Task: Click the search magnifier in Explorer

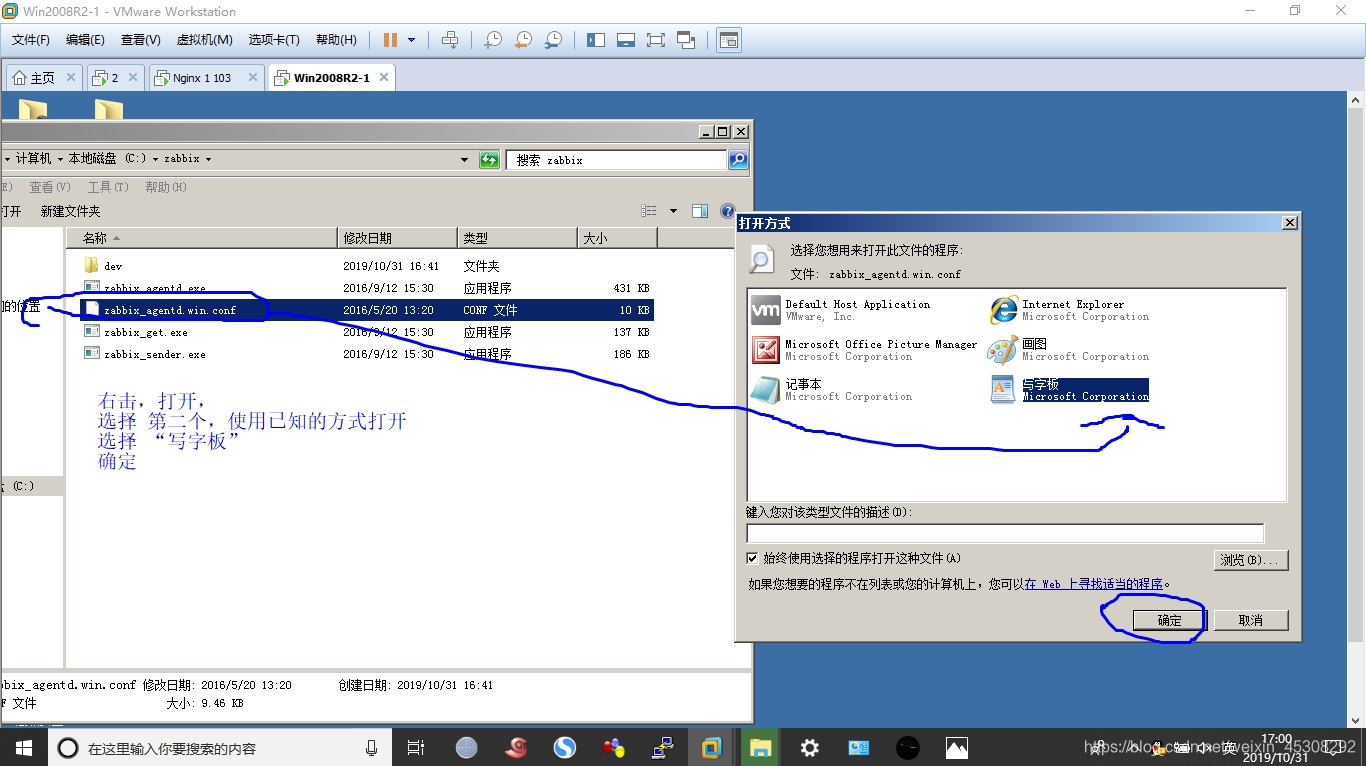Action: 737,159
